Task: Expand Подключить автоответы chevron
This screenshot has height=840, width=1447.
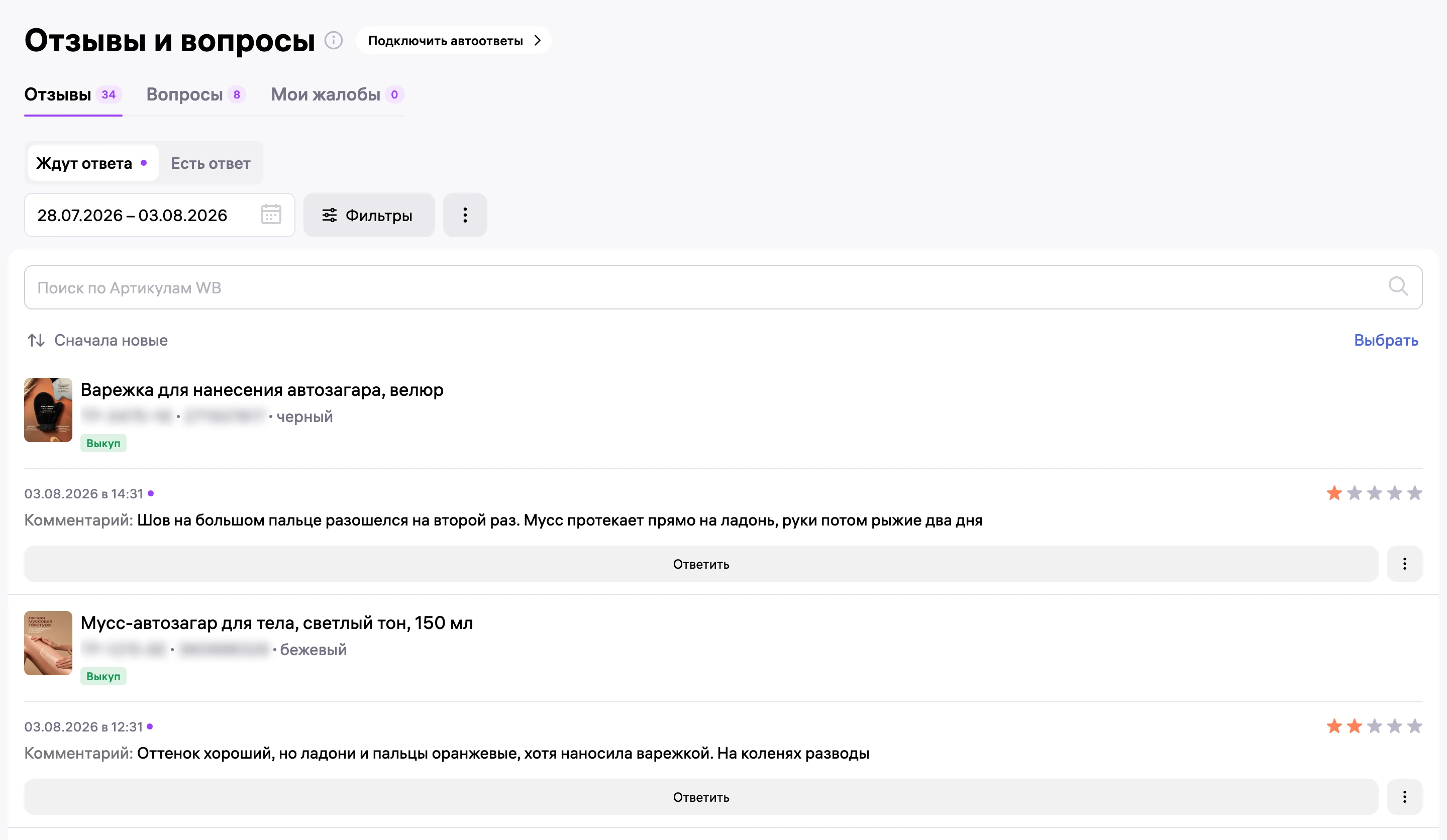Action: coord(538,40)
